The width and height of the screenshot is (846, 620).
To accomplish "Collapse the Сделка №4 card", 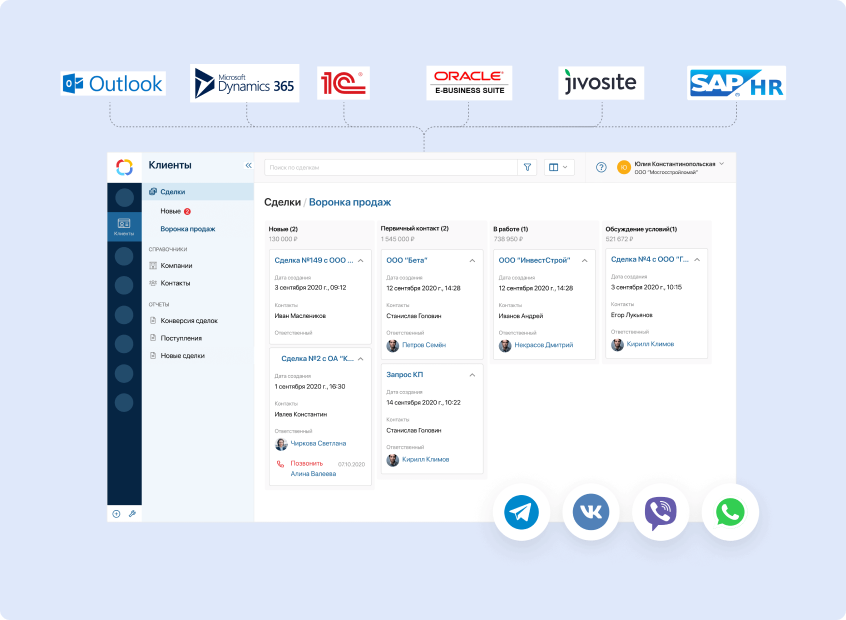I will (697, 260).
